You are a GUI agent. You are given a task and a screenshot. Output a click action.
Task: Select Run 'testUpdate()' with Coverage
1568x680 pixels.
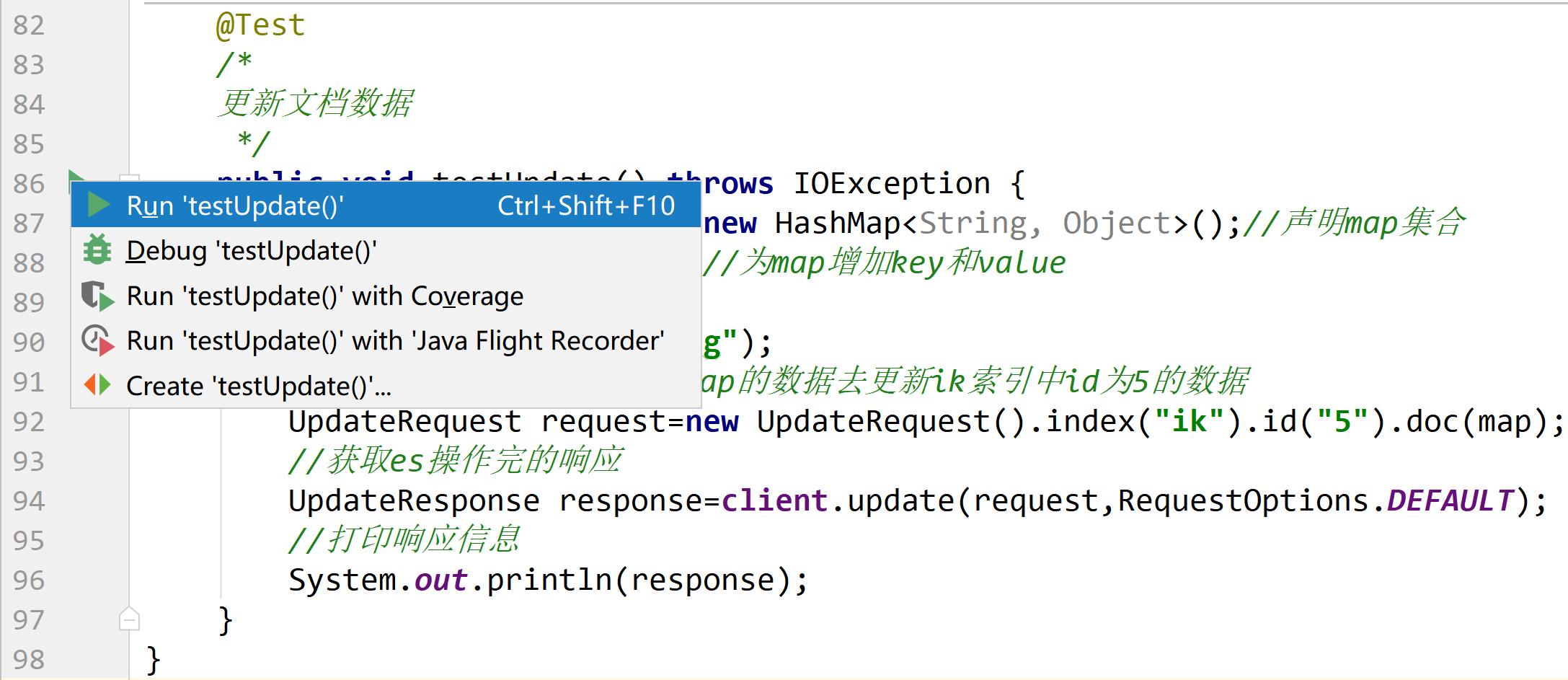386,296
